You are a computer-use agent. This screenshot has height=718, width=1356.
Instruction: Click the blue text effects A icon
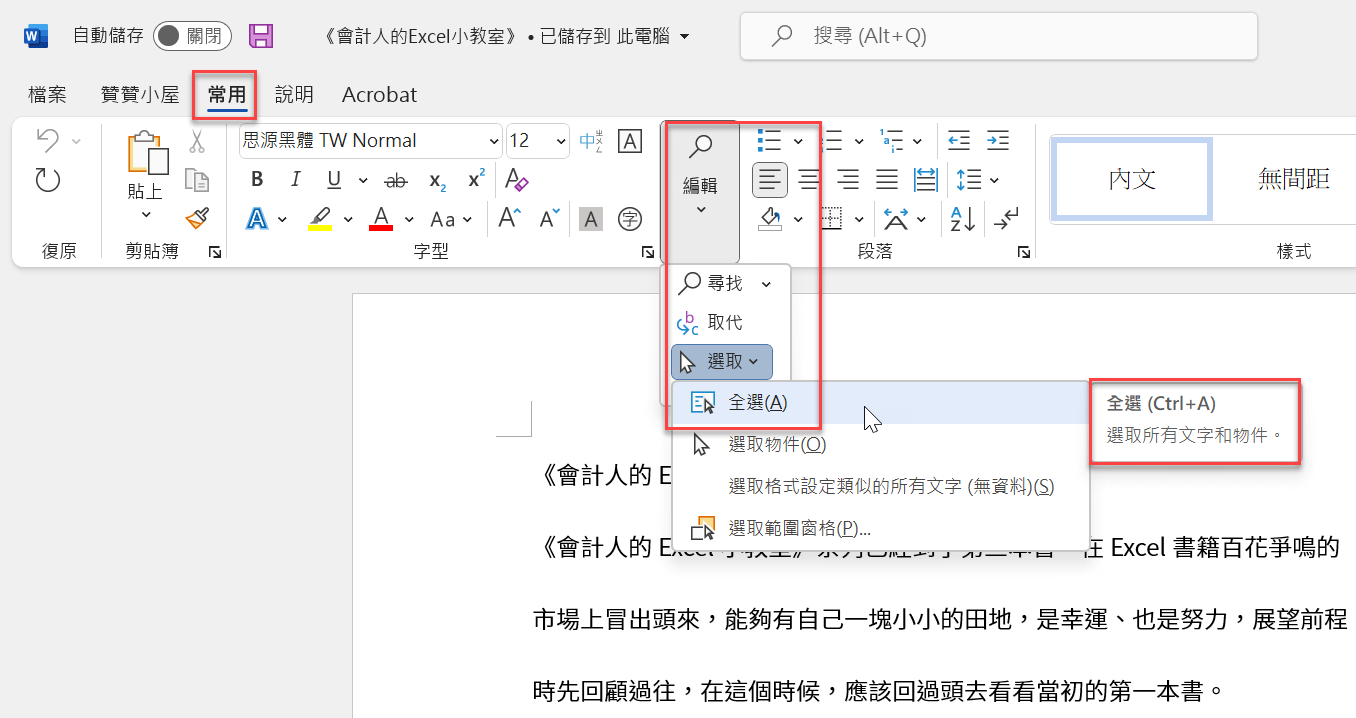(257, 218)
